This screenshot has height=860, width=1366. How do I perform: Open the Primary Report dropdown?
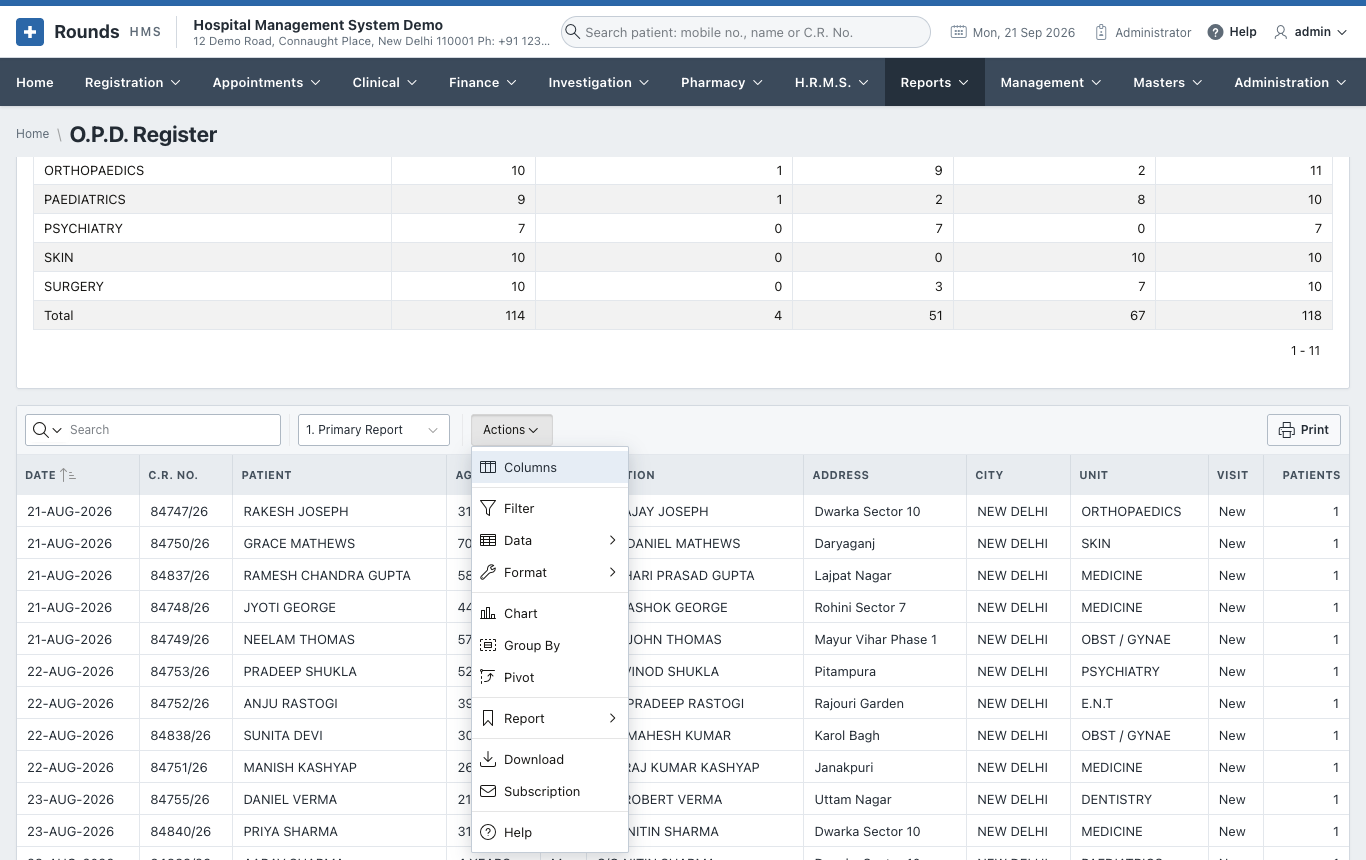click(x=374, y=430)
